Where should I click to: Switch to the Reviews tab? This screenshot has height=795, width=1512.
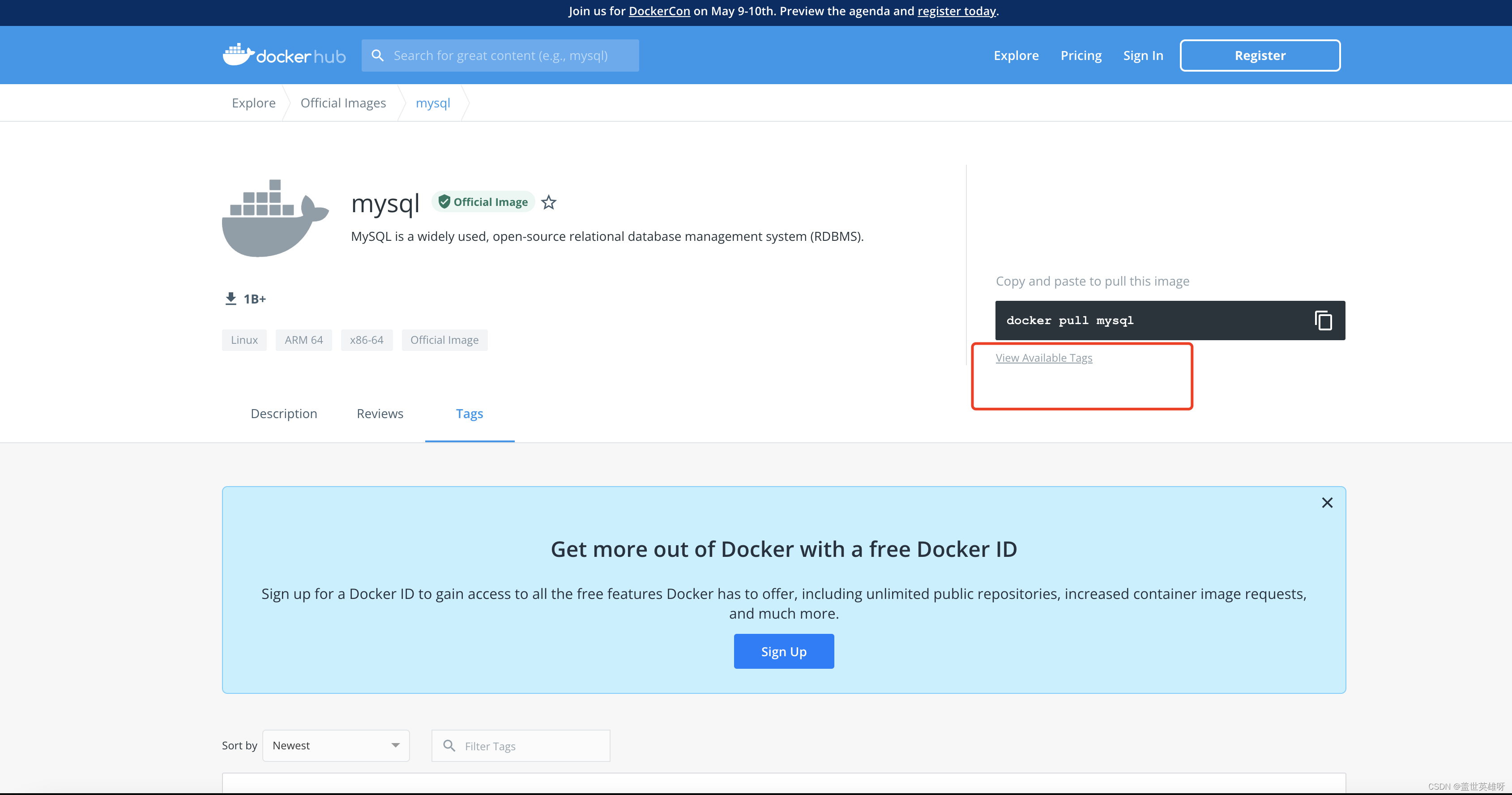coord(379,413)
